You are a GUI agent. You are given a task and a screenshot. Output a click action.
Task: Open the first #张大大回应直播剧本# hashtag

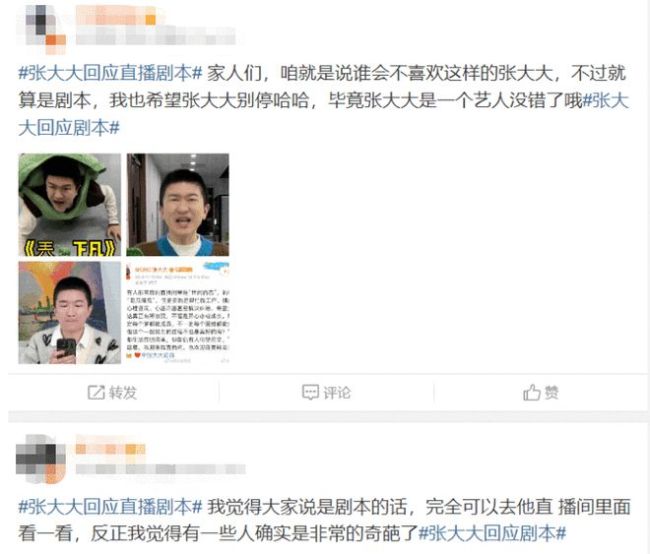pyautogui.click(x=110, y=73)
